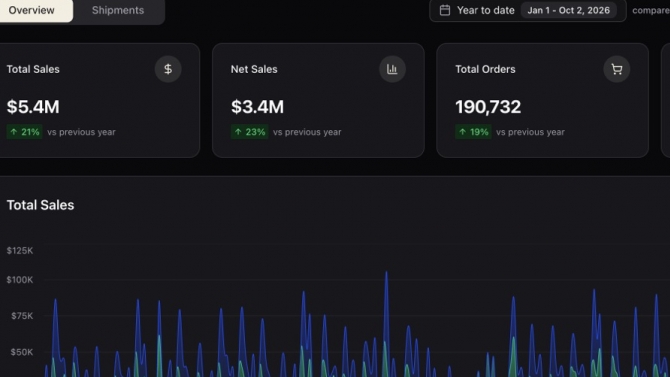Screen dimensions: 670x377
Task: Click the bar chart icon on Net Sales card
Action: point(392,69)
